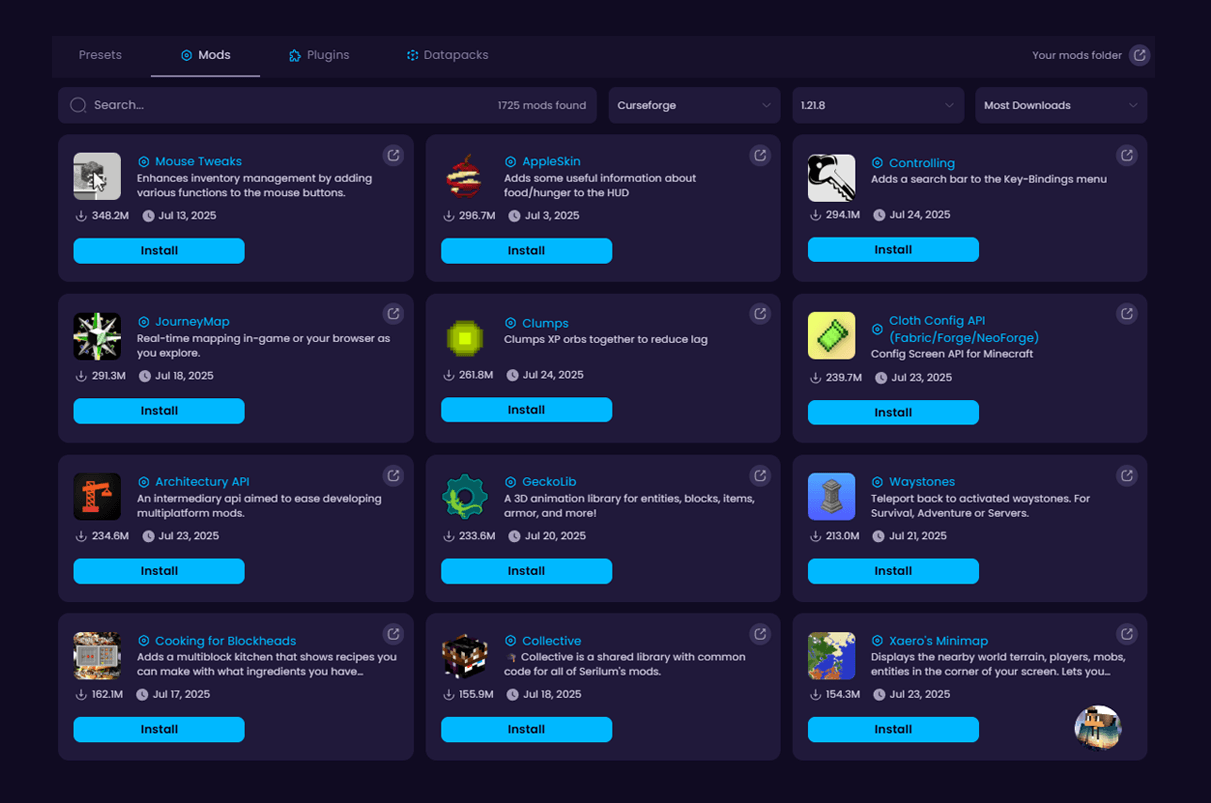Click the JourneyMap compass thumbnail

[x=97, y=337]
